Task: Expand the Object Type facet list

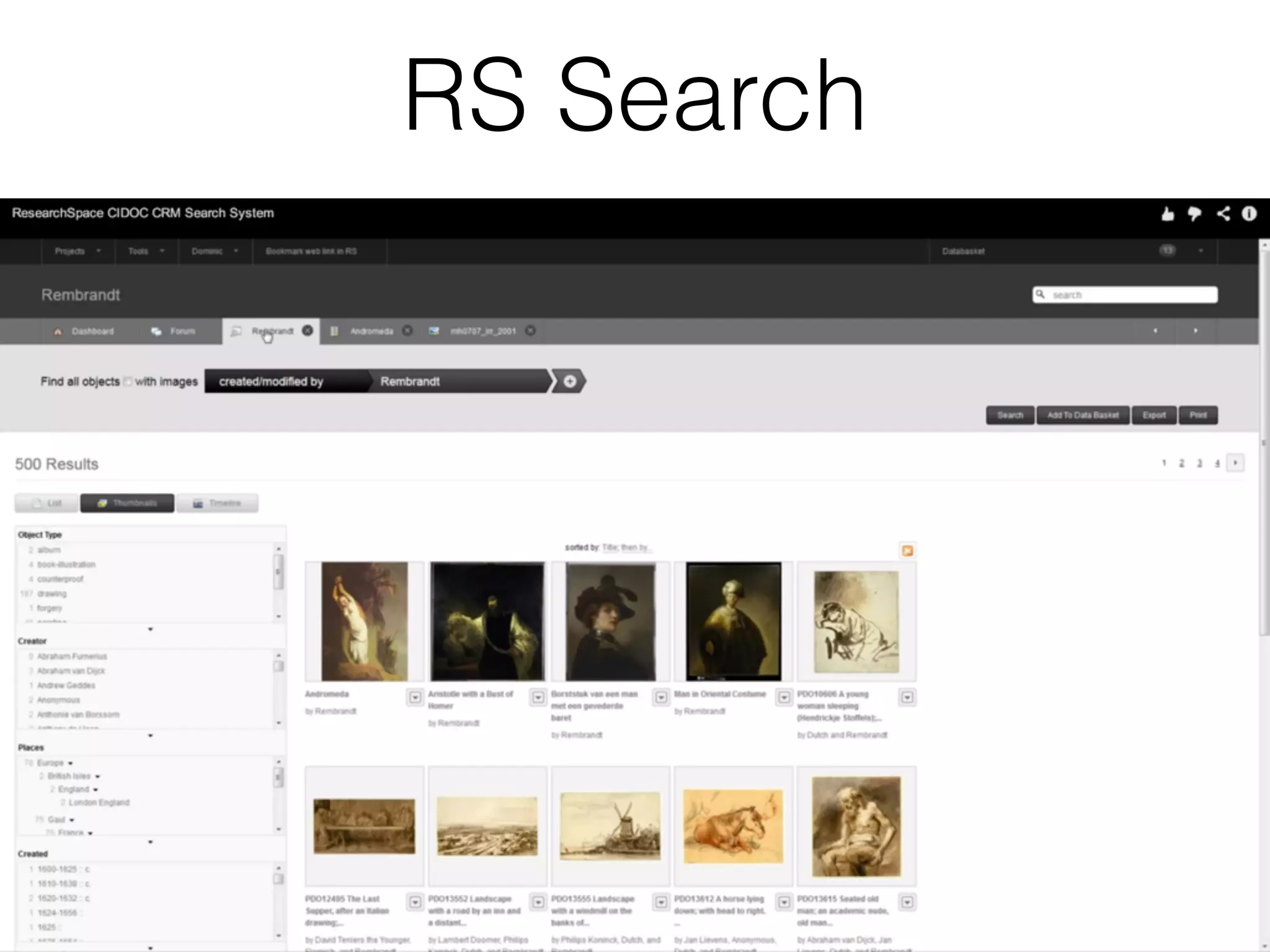Action: tap(150, 629)
